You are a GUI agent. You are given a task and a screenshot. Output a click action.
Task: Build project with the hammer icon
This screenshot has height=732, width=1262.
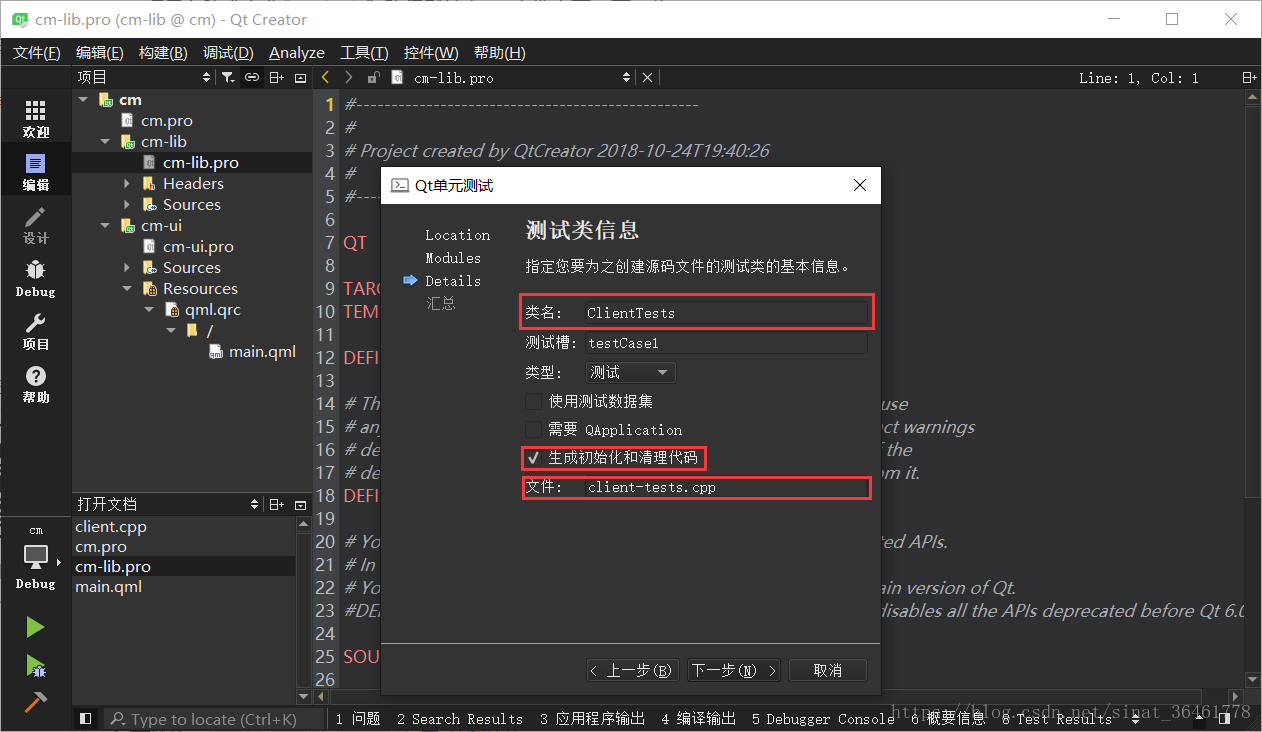(35, 702)
